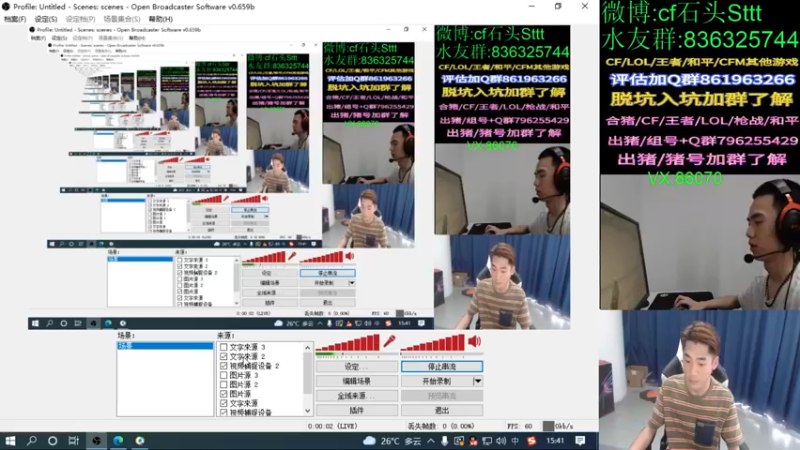Launch Microsoft Edge from the taskbar
This screenshot has width=800, height=450.
(x=118, y=440)
